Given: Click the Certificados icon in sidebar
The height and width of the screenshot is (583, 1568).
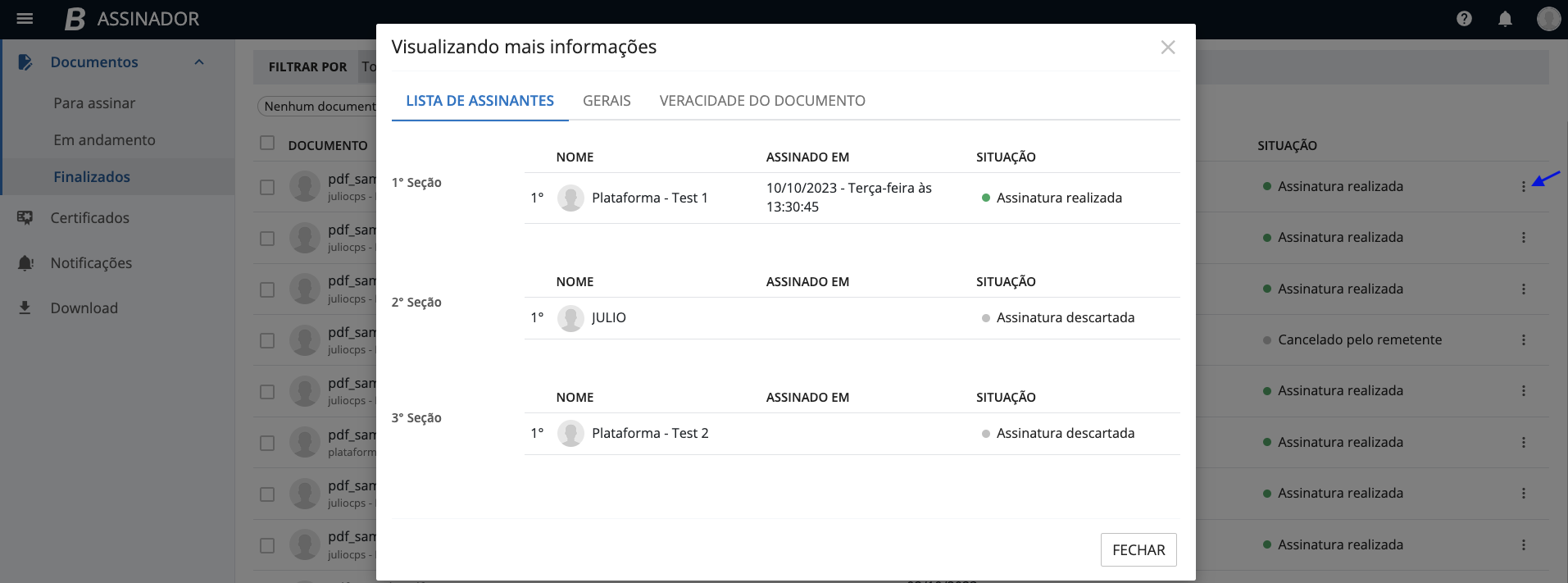Looking at the screenshot, I should tap(25, 218).
